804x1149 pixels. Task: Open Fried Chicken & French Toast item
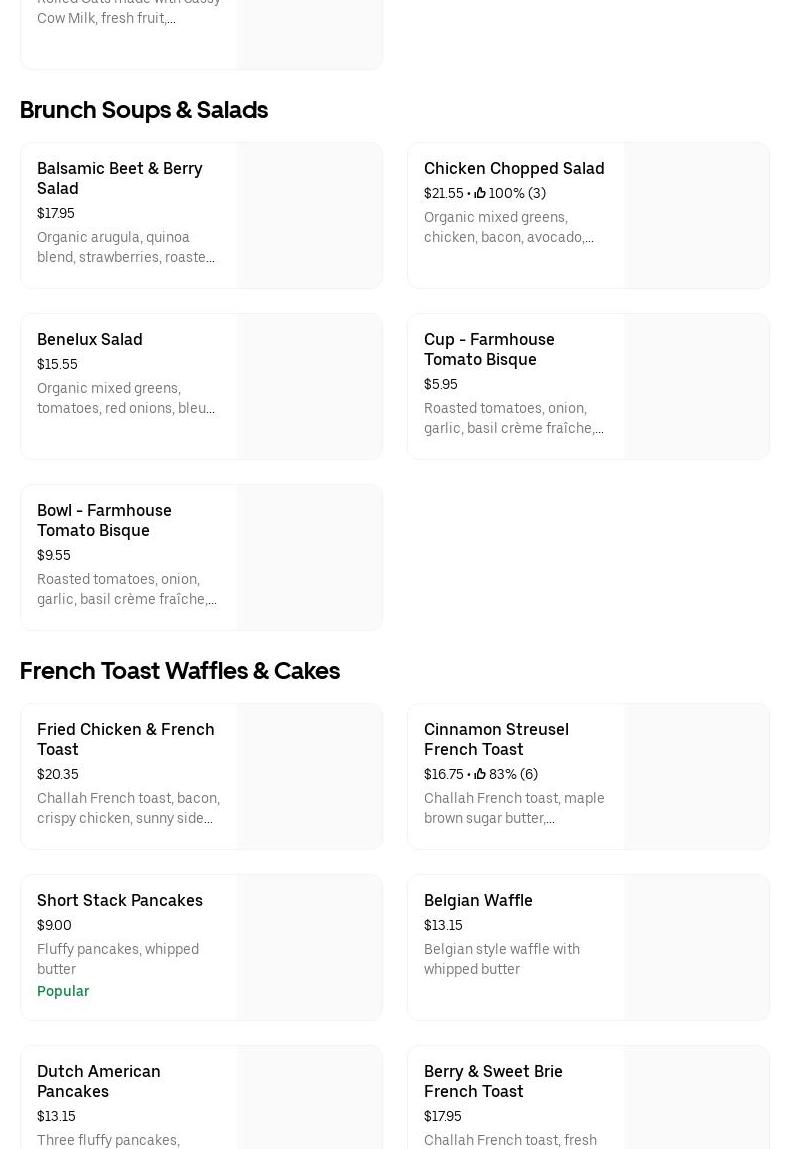coord(126,739)
